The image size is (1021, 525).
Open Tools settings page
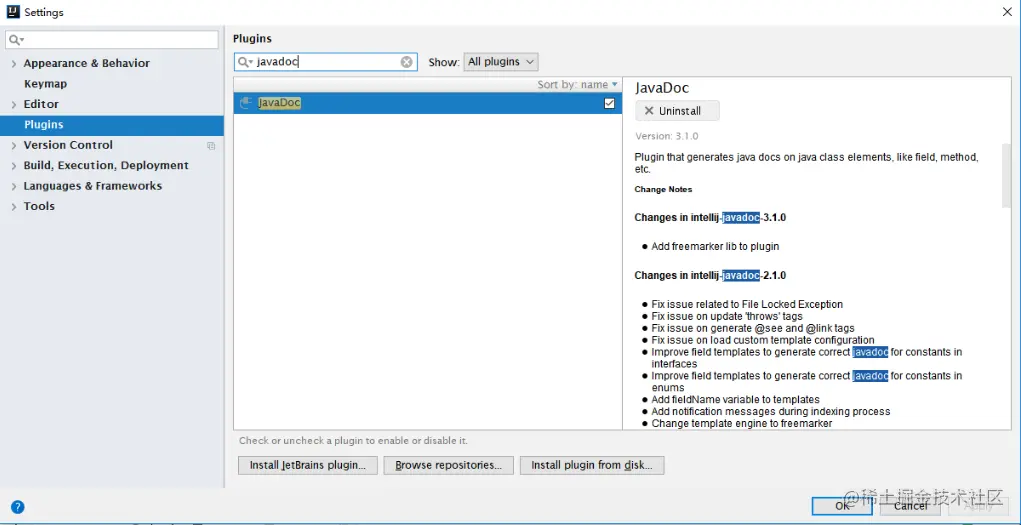pos(39,206)
